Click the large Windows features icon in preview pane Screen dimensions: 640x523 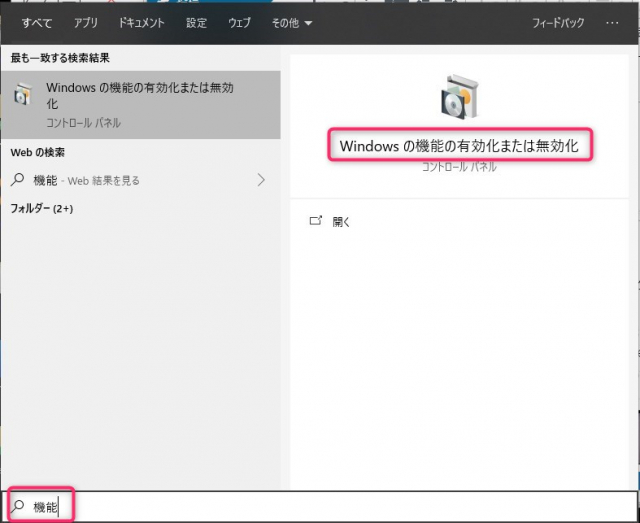(x=460, y=97)
